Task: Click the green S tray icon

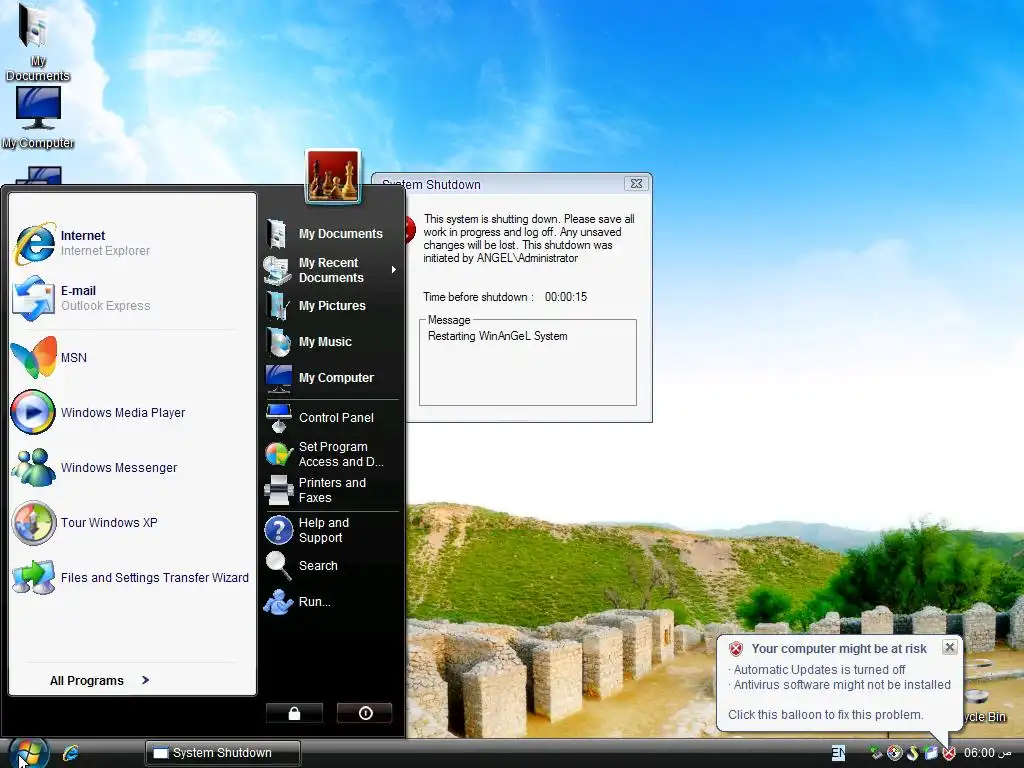Action: click(x=912, y=753)
